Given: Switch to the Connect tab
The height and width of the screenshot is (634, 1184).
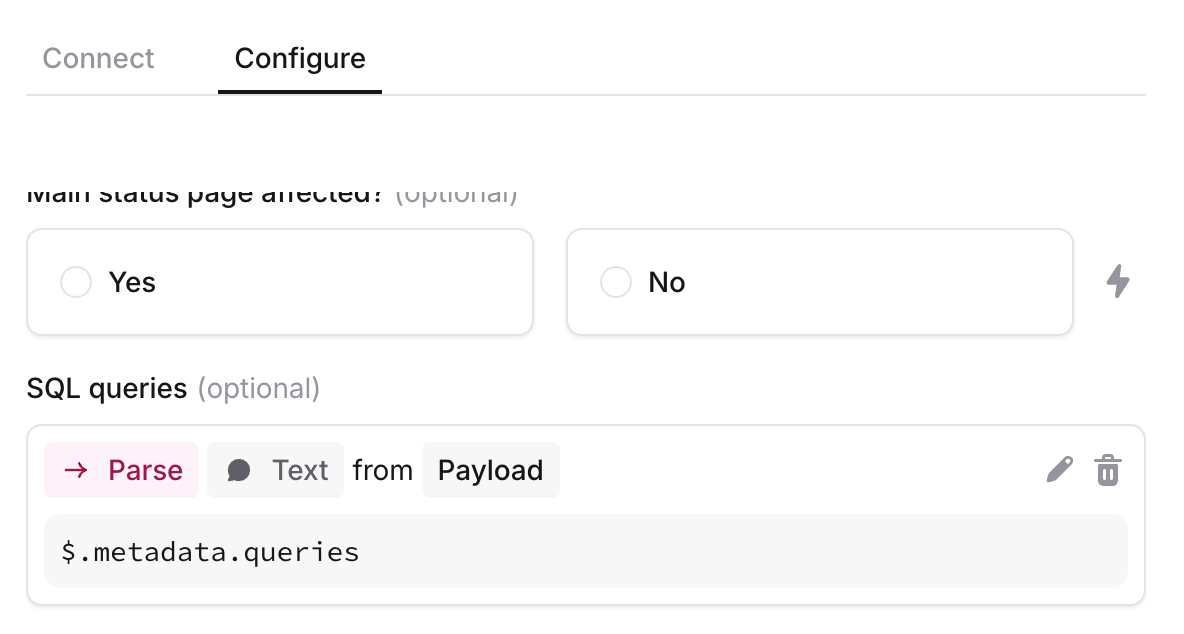Looking at the screenshot, I should click(x=98, y=59).
